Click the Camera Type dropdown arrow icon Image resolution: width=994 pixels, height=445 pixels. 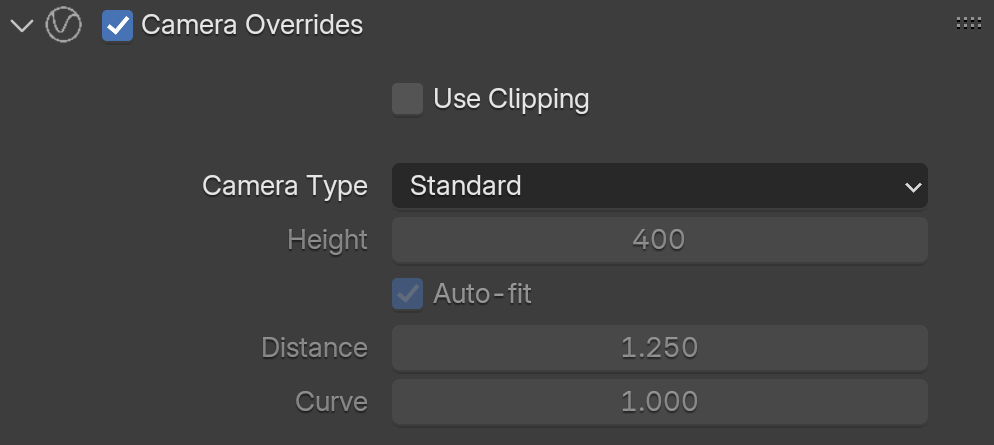(x=913, y=187)
